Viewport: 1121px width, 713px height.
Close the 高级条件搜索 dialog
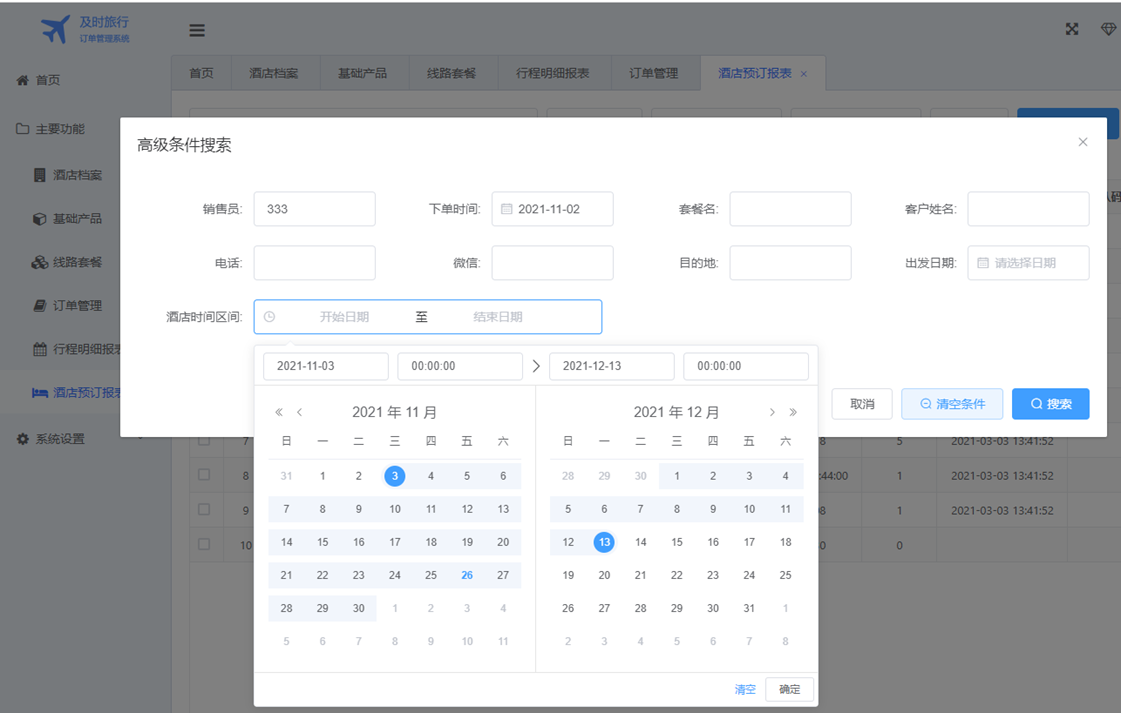[x=1083, y=142]
